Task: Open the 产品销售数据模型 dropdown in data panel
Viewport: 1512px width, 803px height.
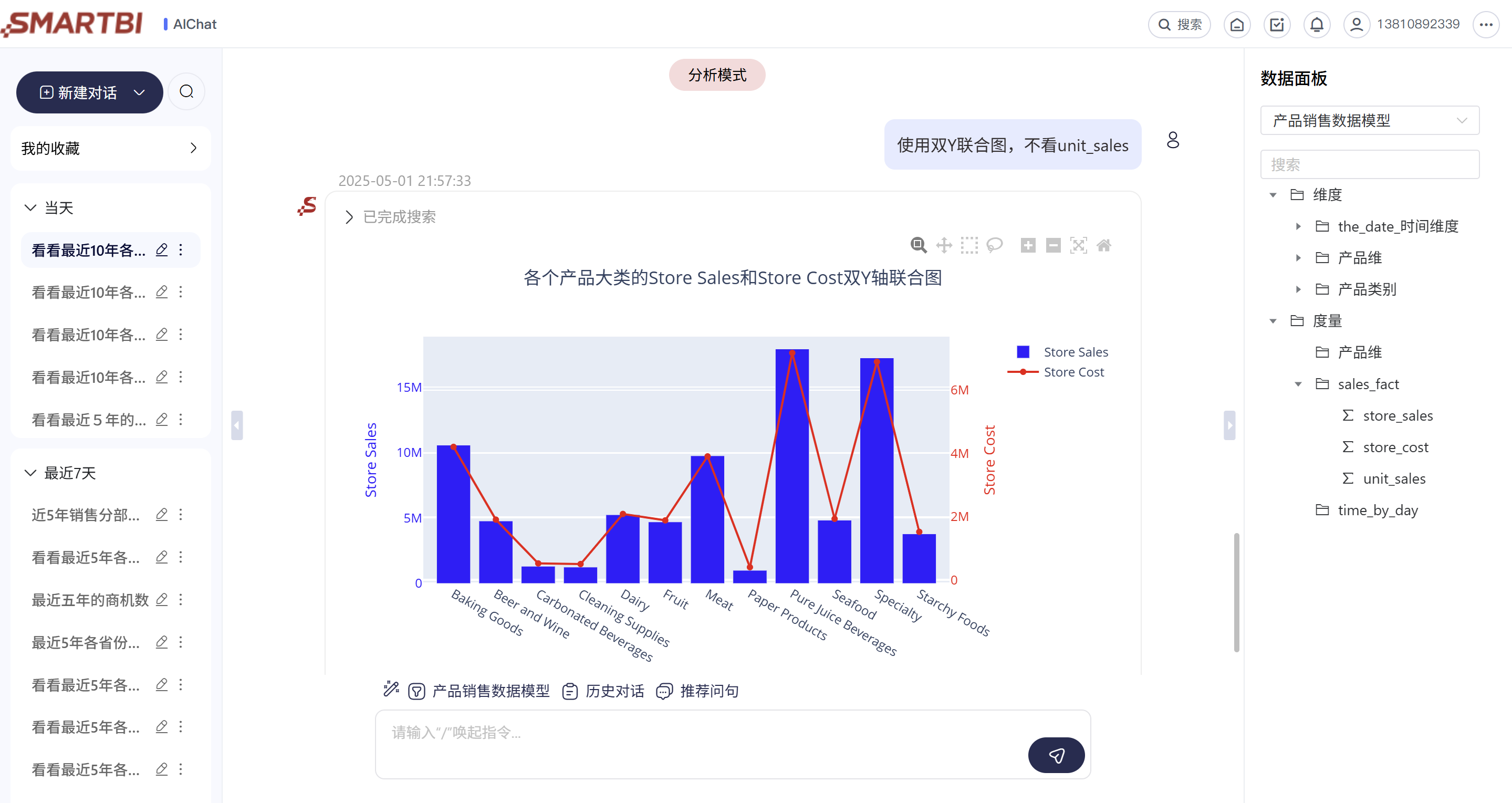Action: point(1369,120)
